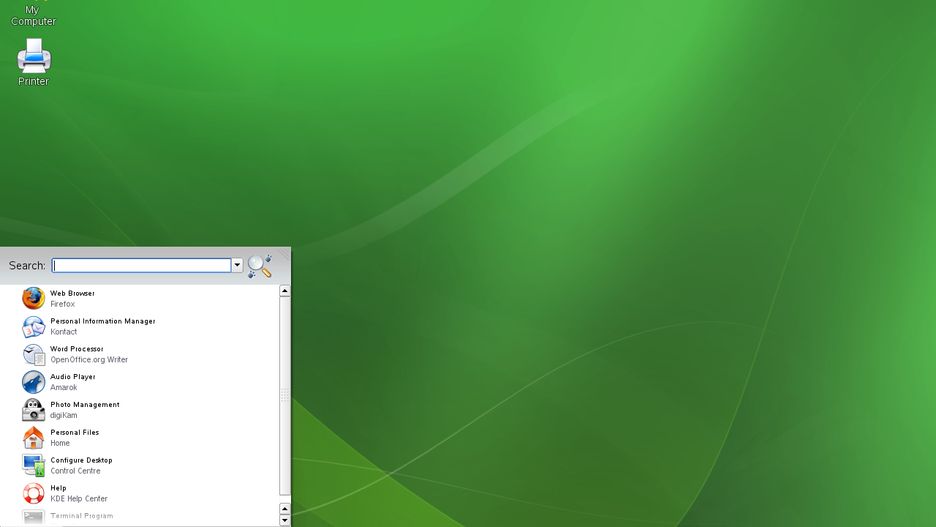This screenshot has height=527, width=936.
Task: Click the "Word Processor" entry title
Action: [76, 349]
